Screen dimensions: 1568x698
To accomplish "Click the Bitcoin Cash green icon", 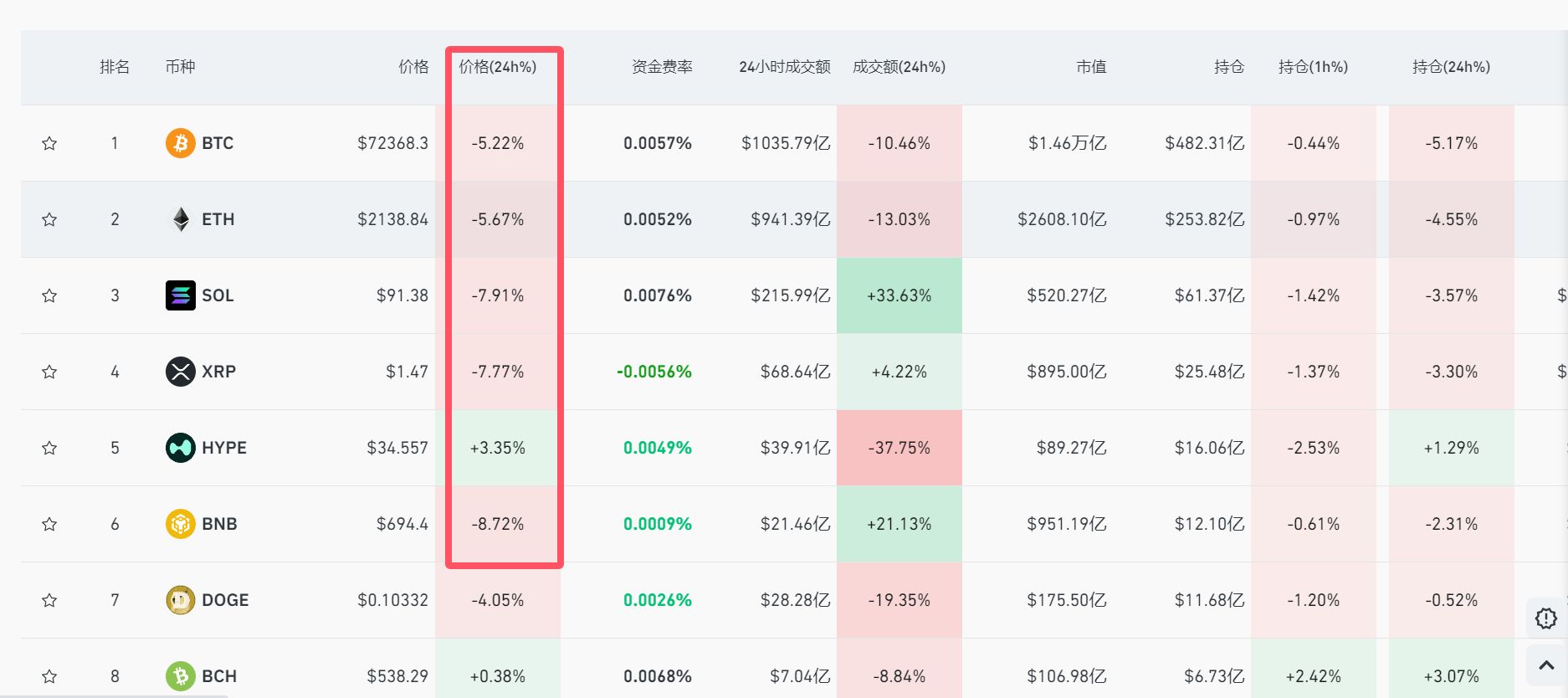I will click(180, 676).
